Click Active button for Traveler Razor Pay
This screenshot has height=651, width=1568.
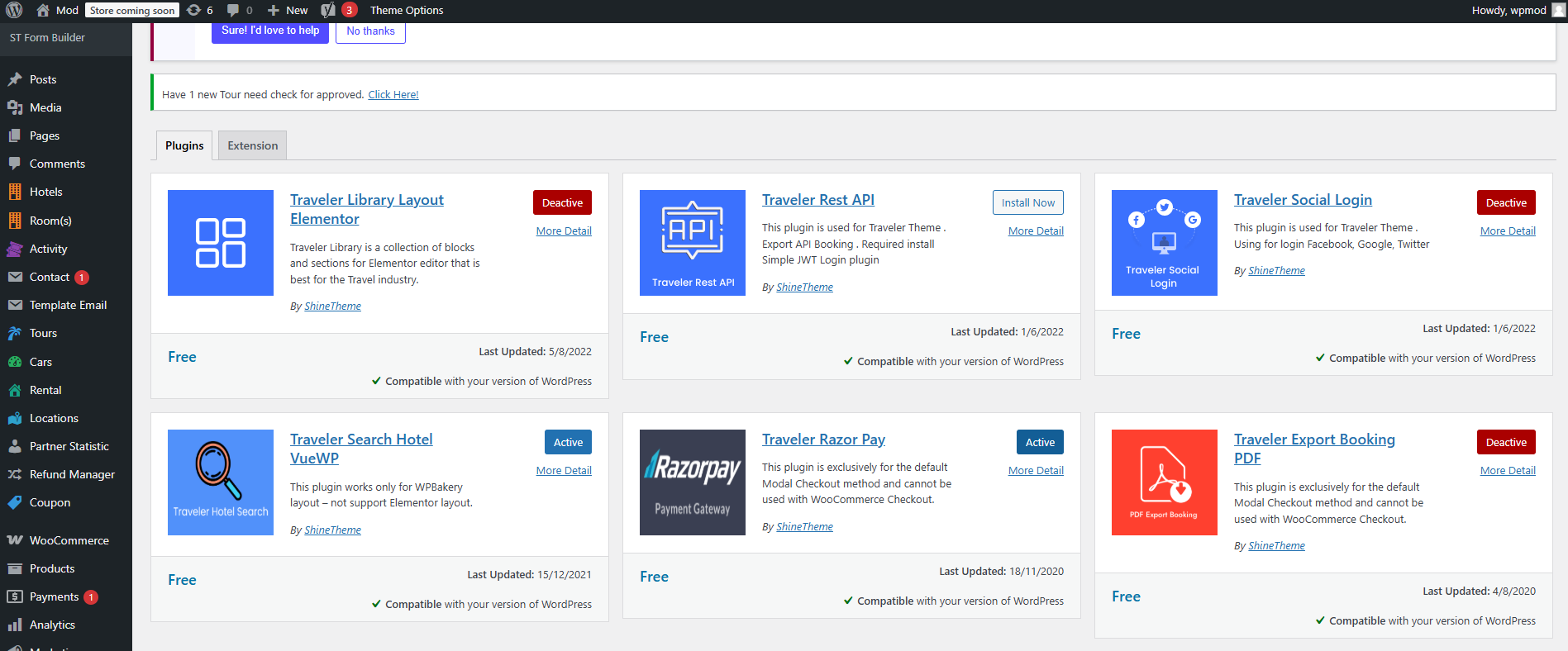pyautogui.click(x=1040, y=442)
